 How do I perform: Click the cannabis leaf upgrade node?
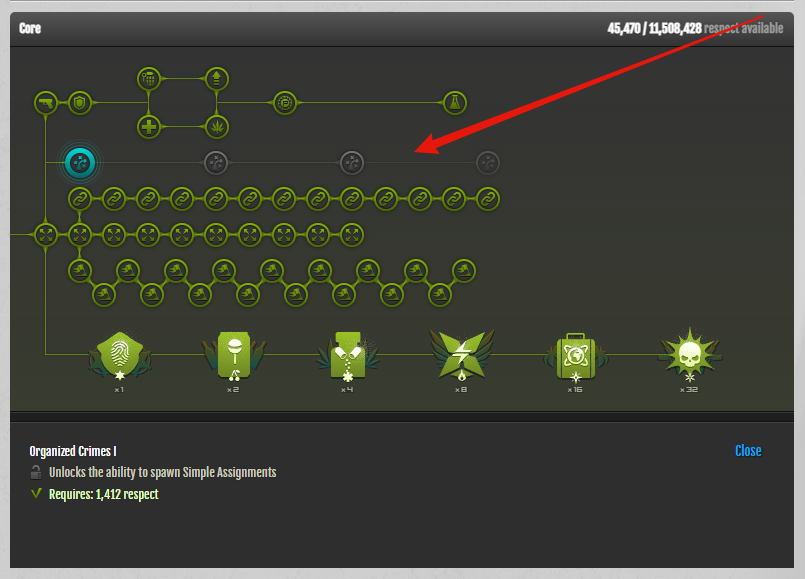217,126
